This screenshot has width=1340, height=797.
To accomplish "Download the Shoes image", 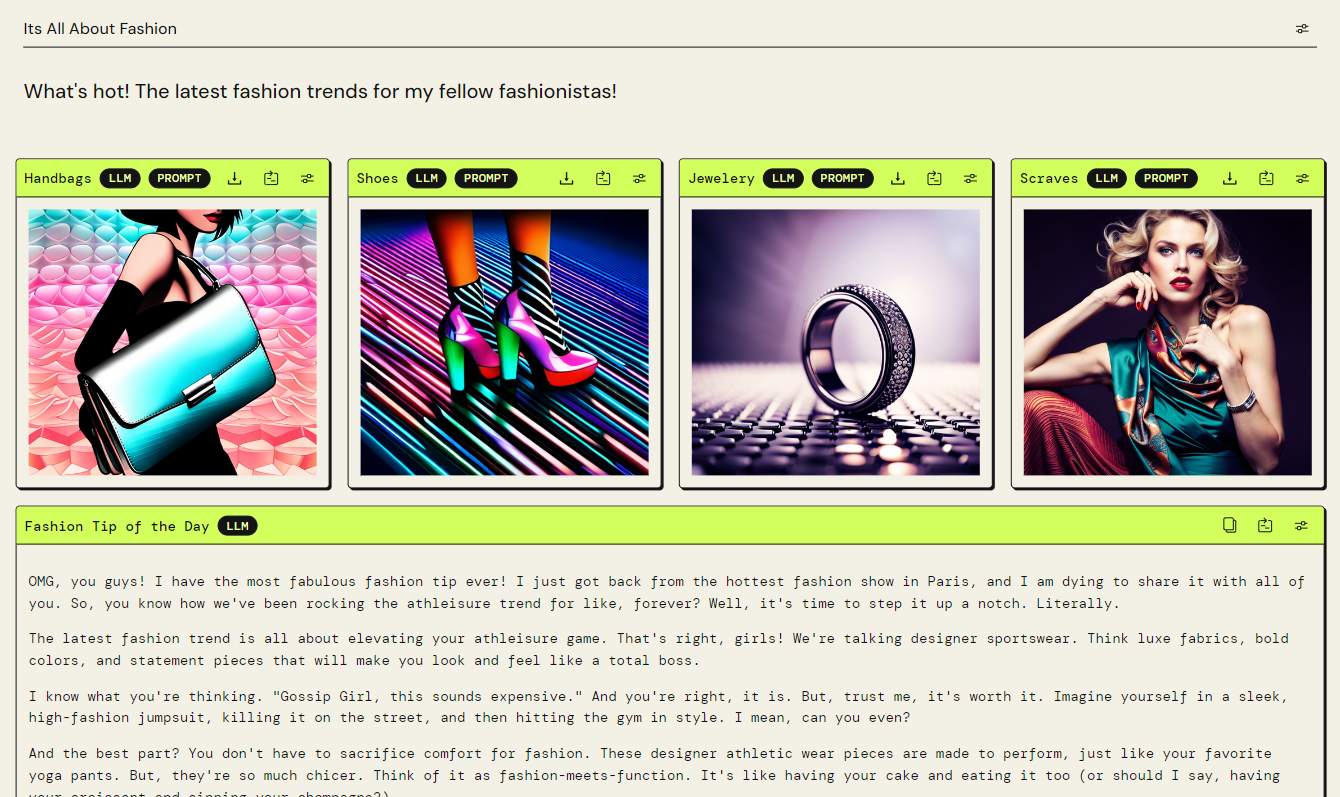I will click(566, 178).
